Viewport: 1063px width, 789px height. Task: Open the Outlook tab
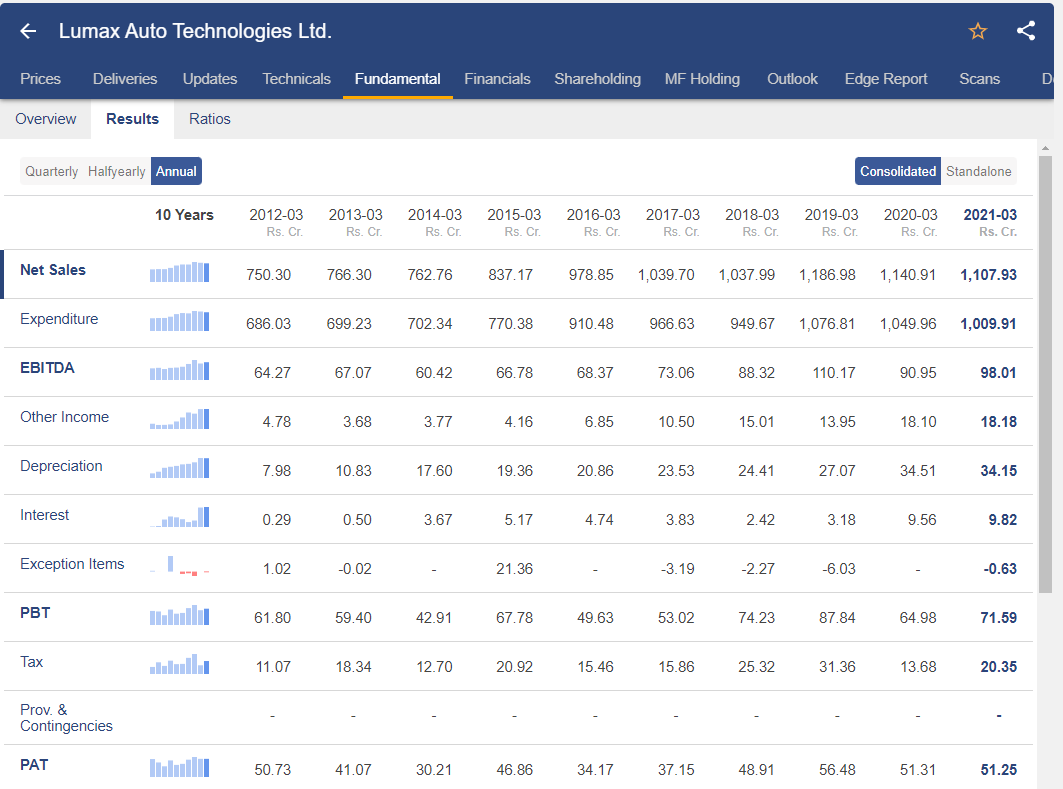pos(792,79)
